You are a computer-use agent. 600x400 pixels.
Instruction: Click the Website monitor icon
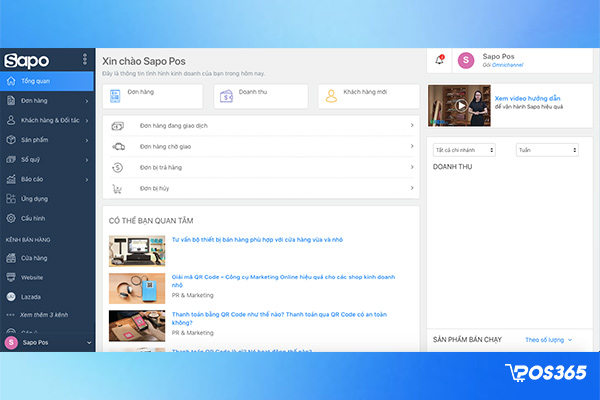[11, 277]
